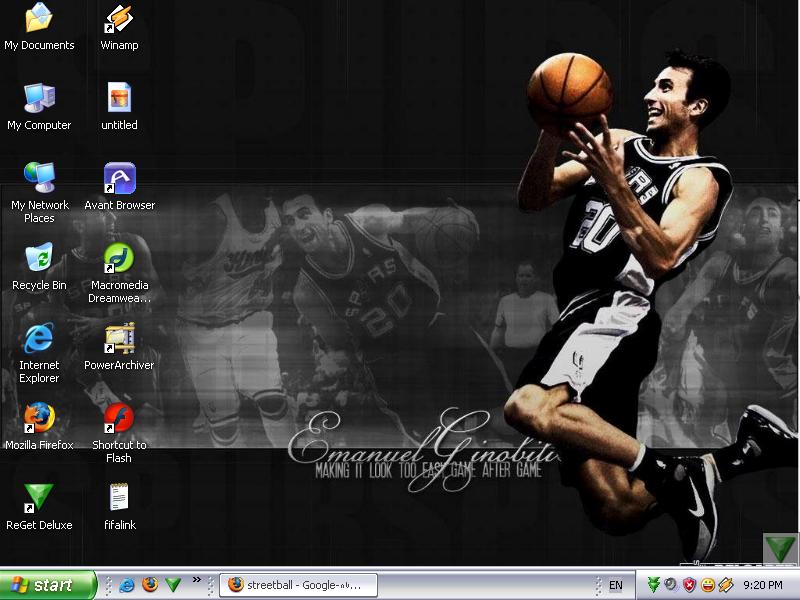Select the Internet Explorer desktop icon

pyautogui.click(x=39, y=353)
